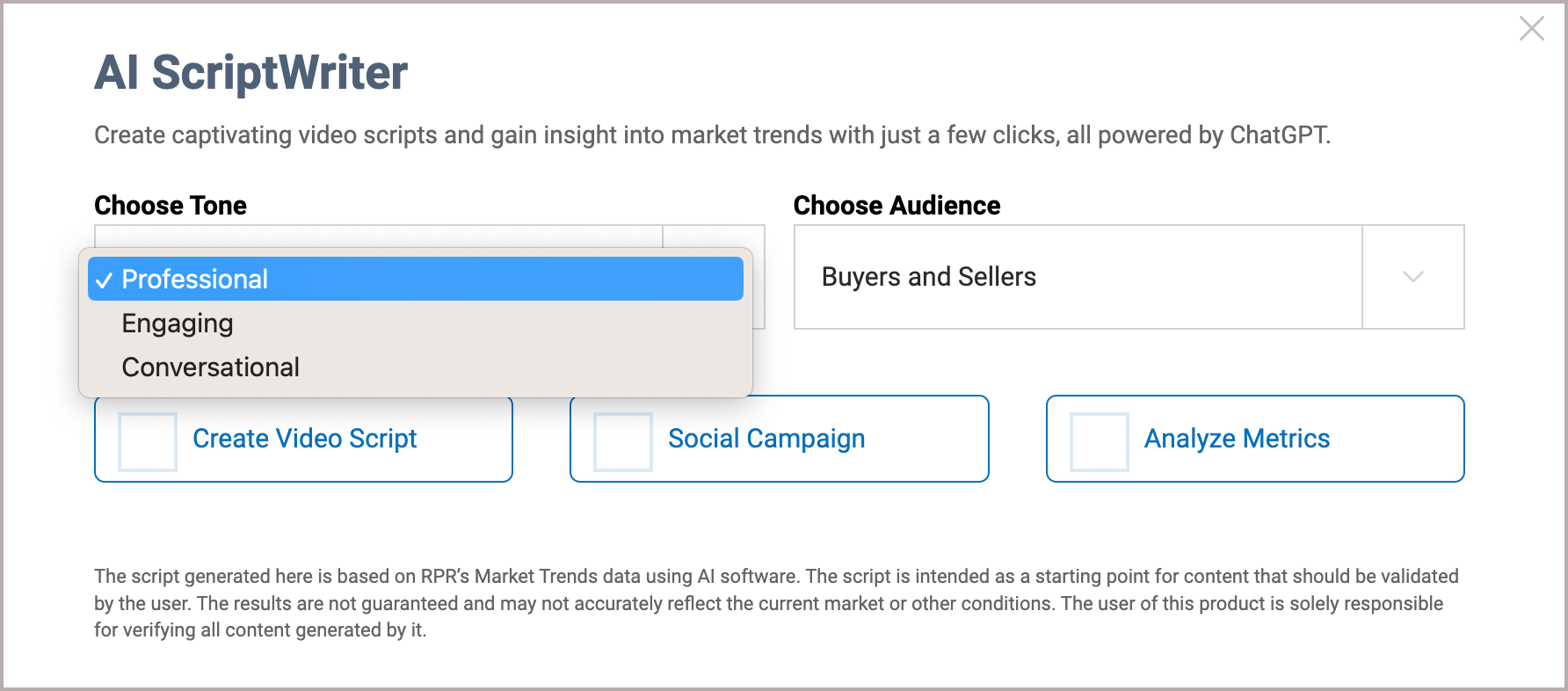The image size is (1568, 691).
Task: Click the visible top edge of Tone field
Action: tap(378, 235)
